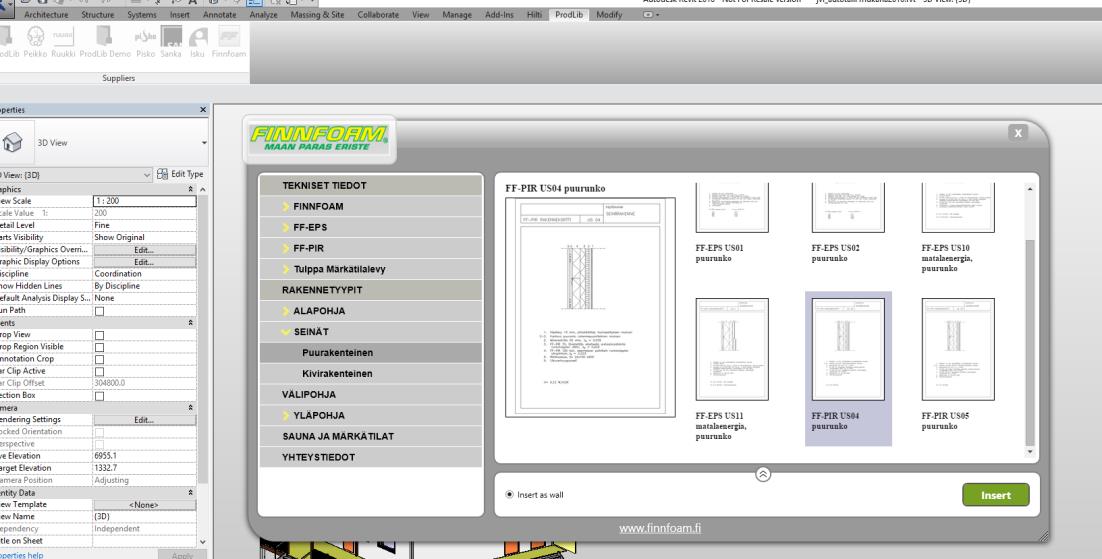Click the 3D View house icon
Image resolution: width=1102 pixels, height=559 pixels.
point(13,143)
